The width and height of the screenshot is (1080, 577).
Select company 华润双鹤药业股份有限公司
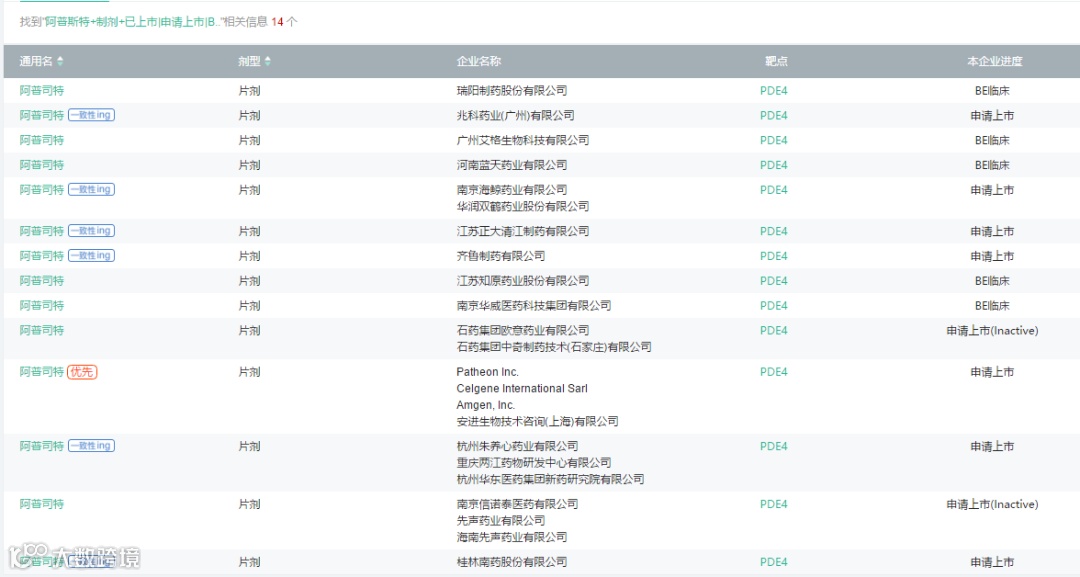click(x=523, y=206)
